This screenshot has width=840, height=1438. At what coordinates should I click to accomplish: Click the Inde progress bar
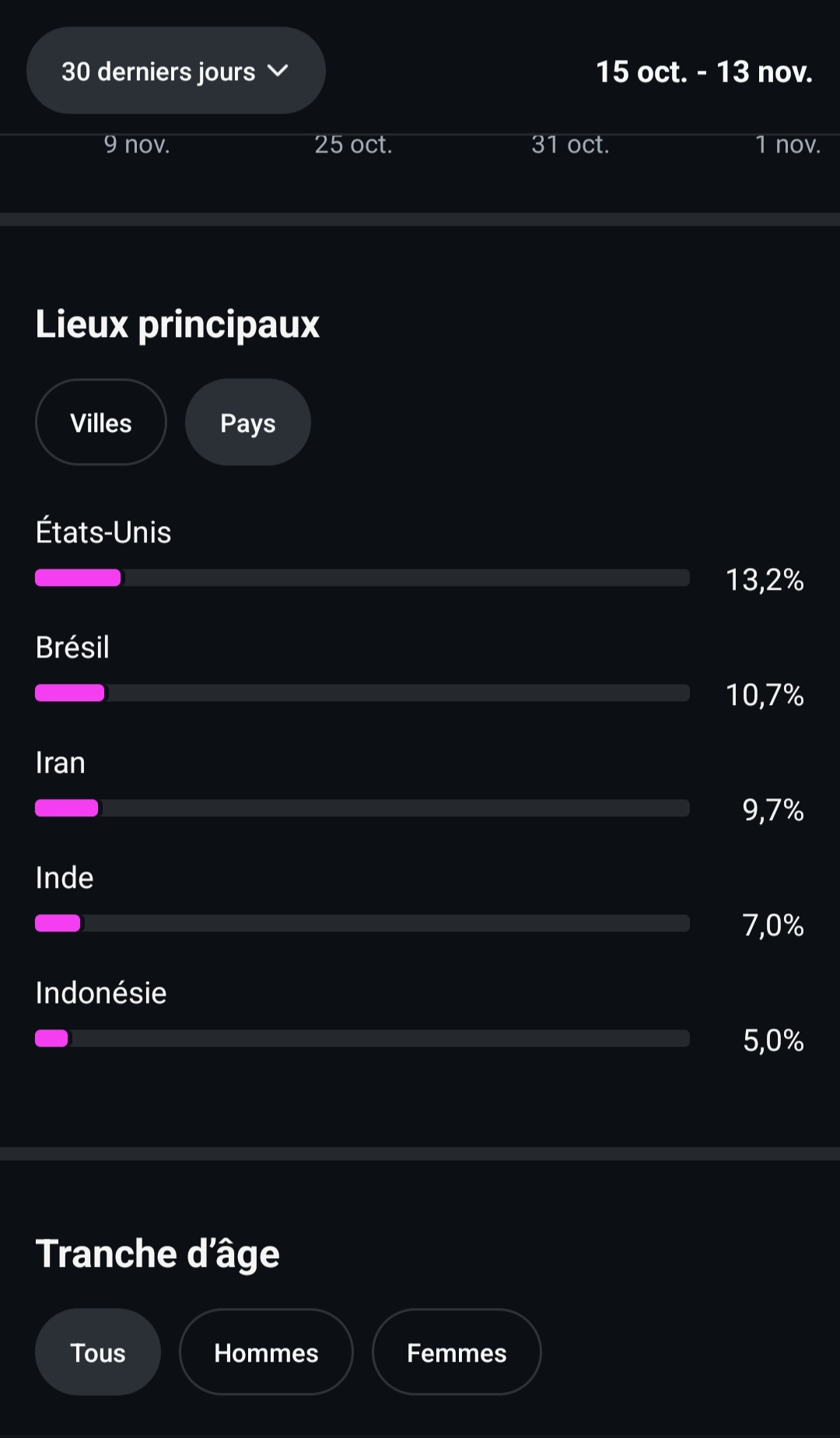[x=362, y=923]
